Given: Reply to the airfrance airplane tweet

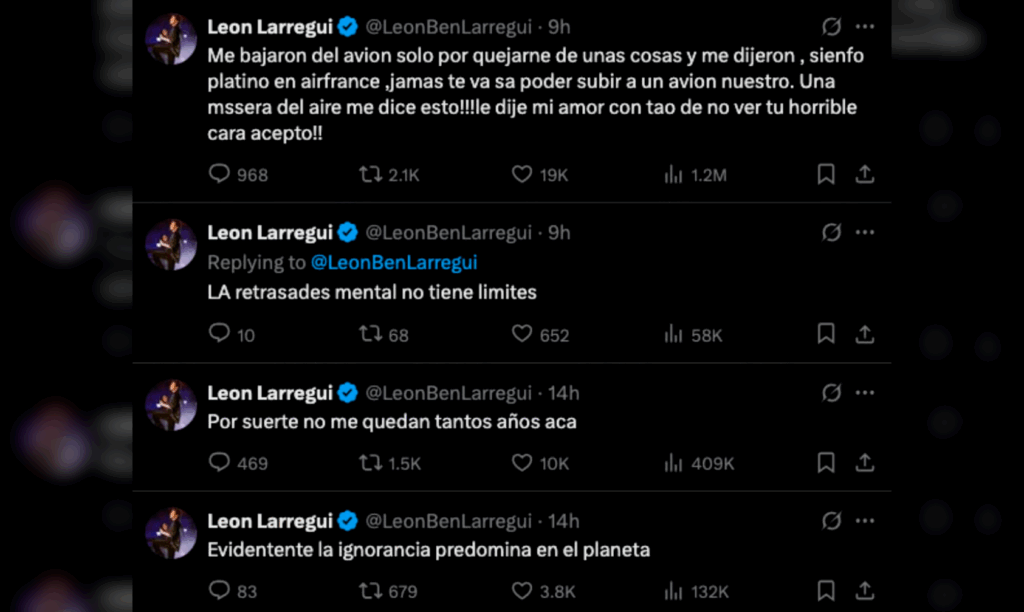Looking at the screenshot, I should click(219, 175).
